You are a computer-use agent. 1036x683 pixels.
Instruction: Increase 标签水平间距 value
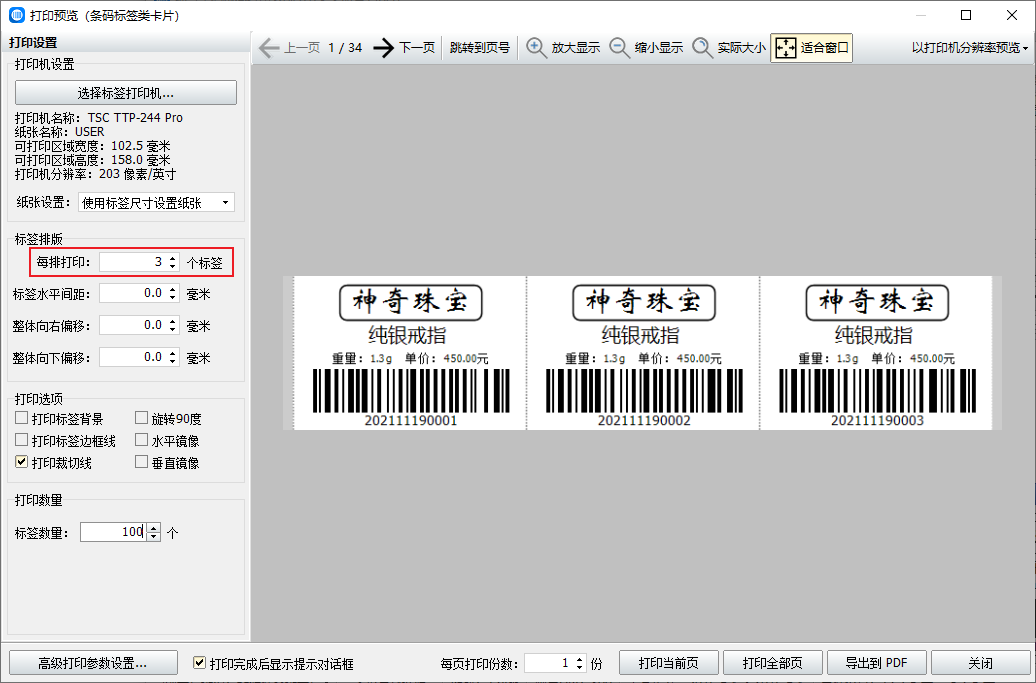point(172,289)
